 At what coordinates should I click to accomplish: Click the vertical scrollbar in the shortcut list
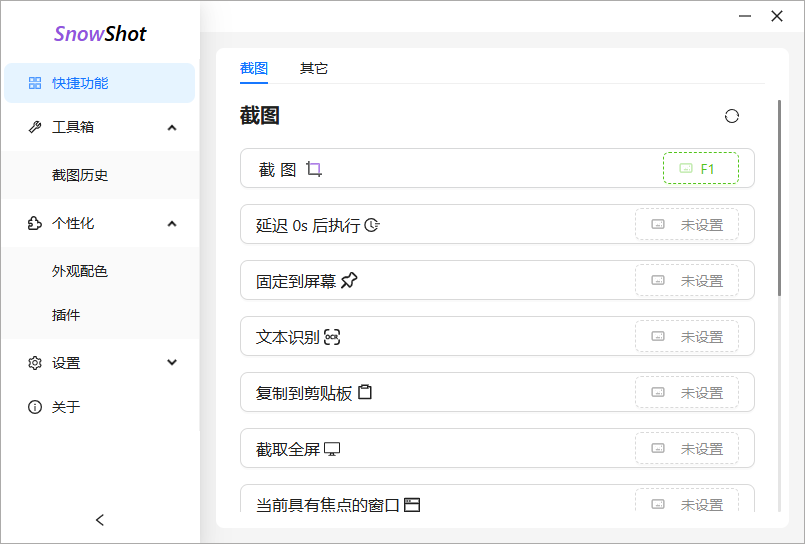click(x=779, y=198)
